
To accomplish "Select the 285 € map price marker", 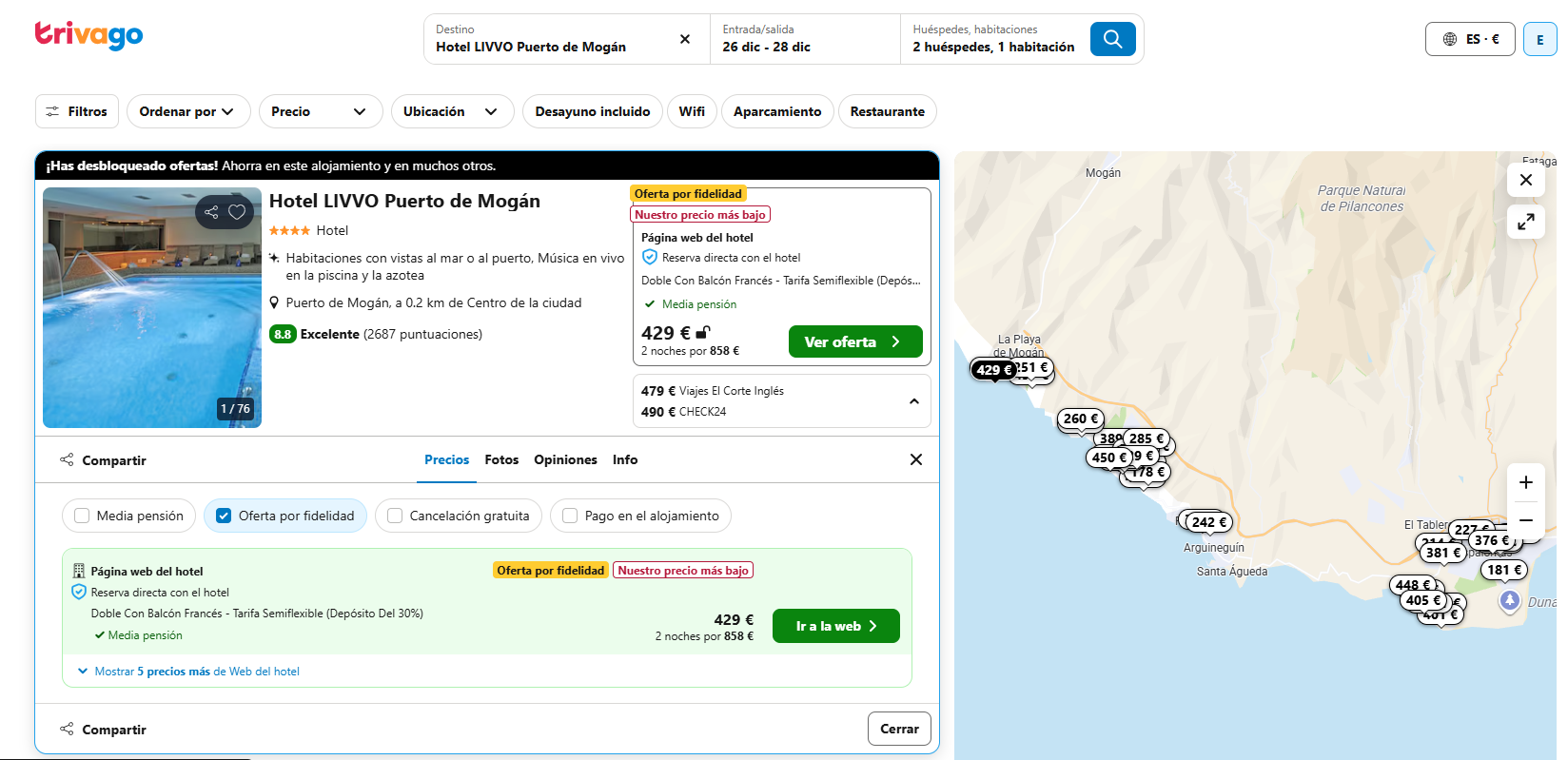I will 1147,438.
